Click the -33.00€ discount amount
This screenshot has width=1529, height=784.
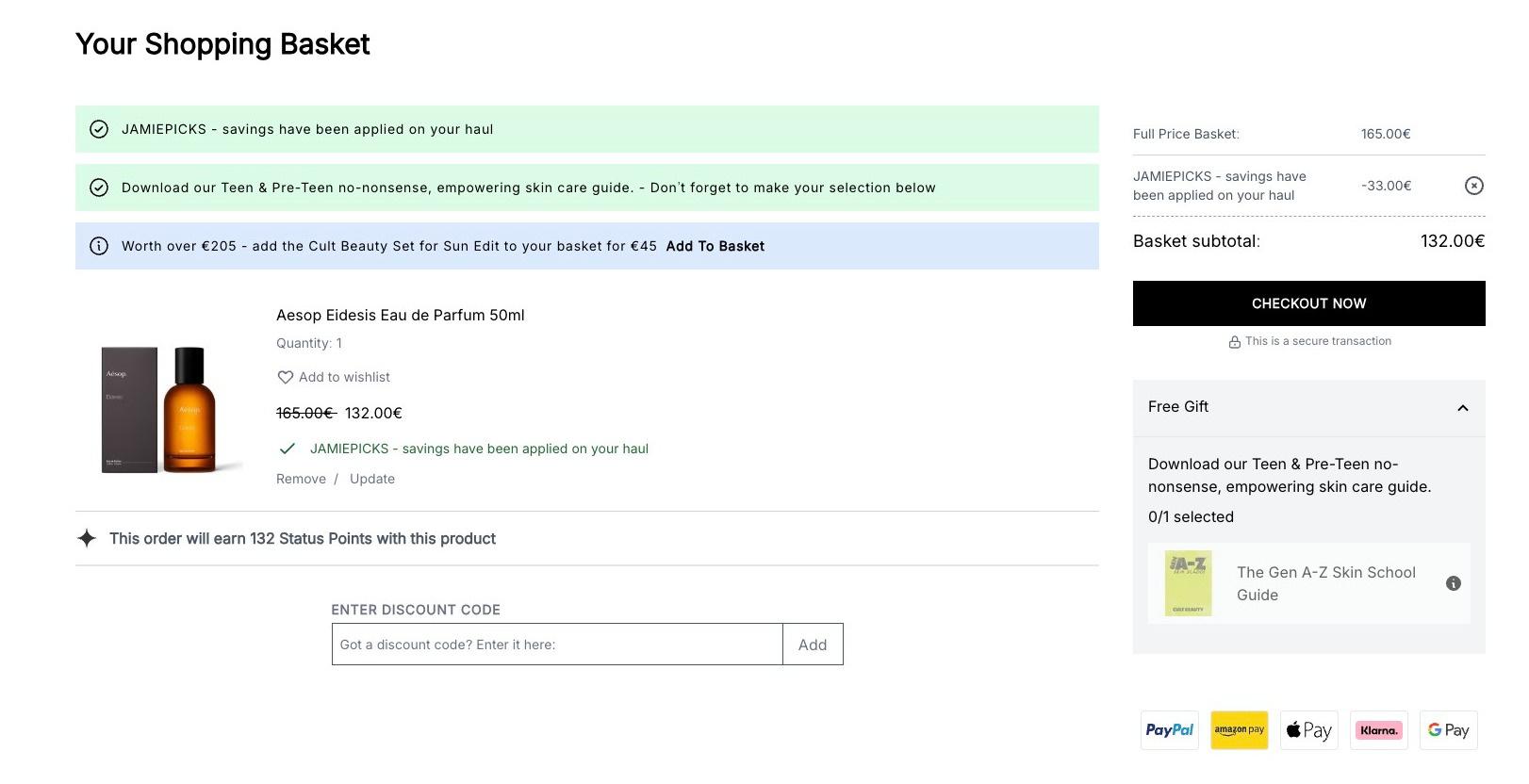point(1387,186)
